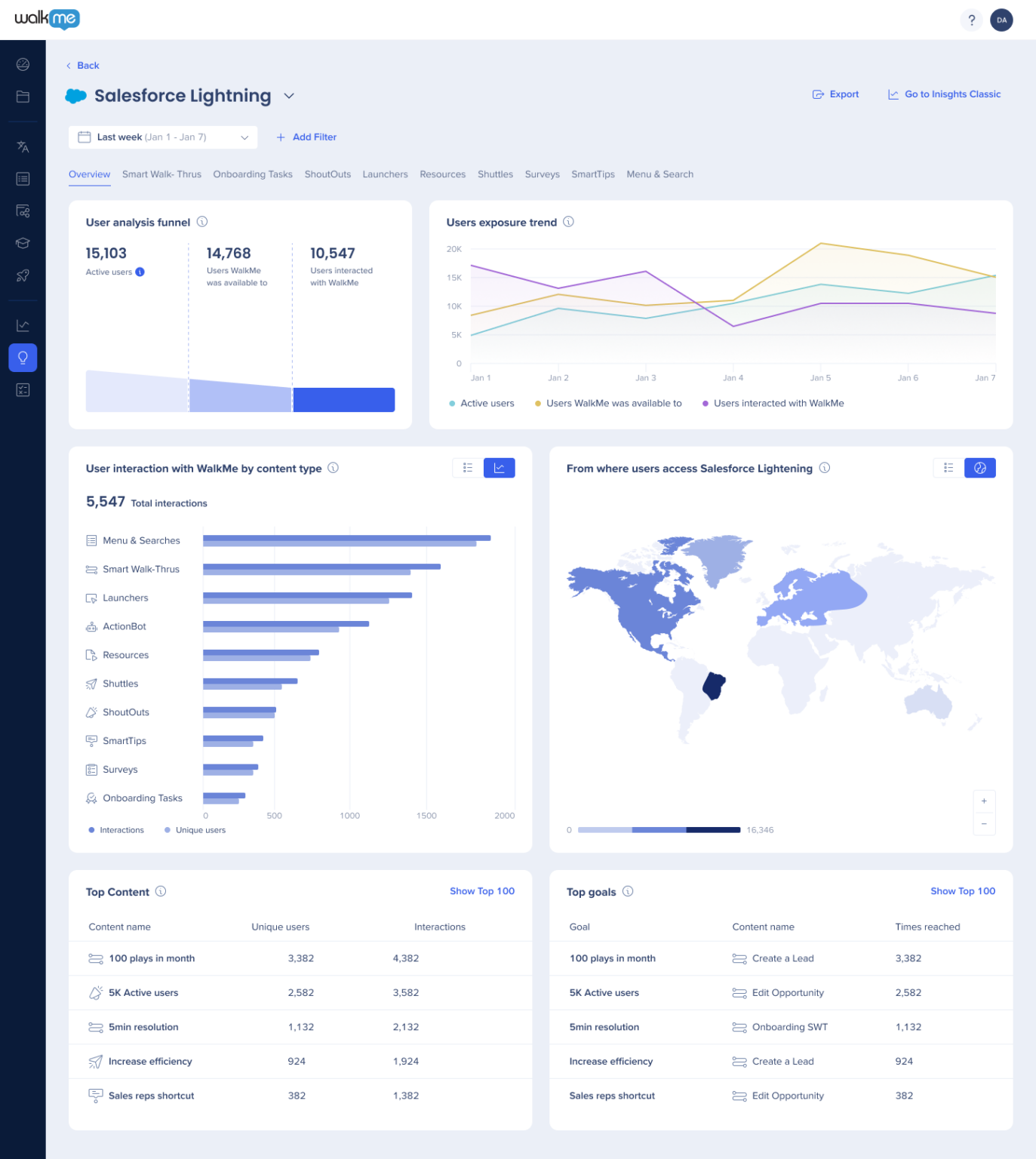Open the Surveys tab
Screen dimensions: 1036x1159
542,174
